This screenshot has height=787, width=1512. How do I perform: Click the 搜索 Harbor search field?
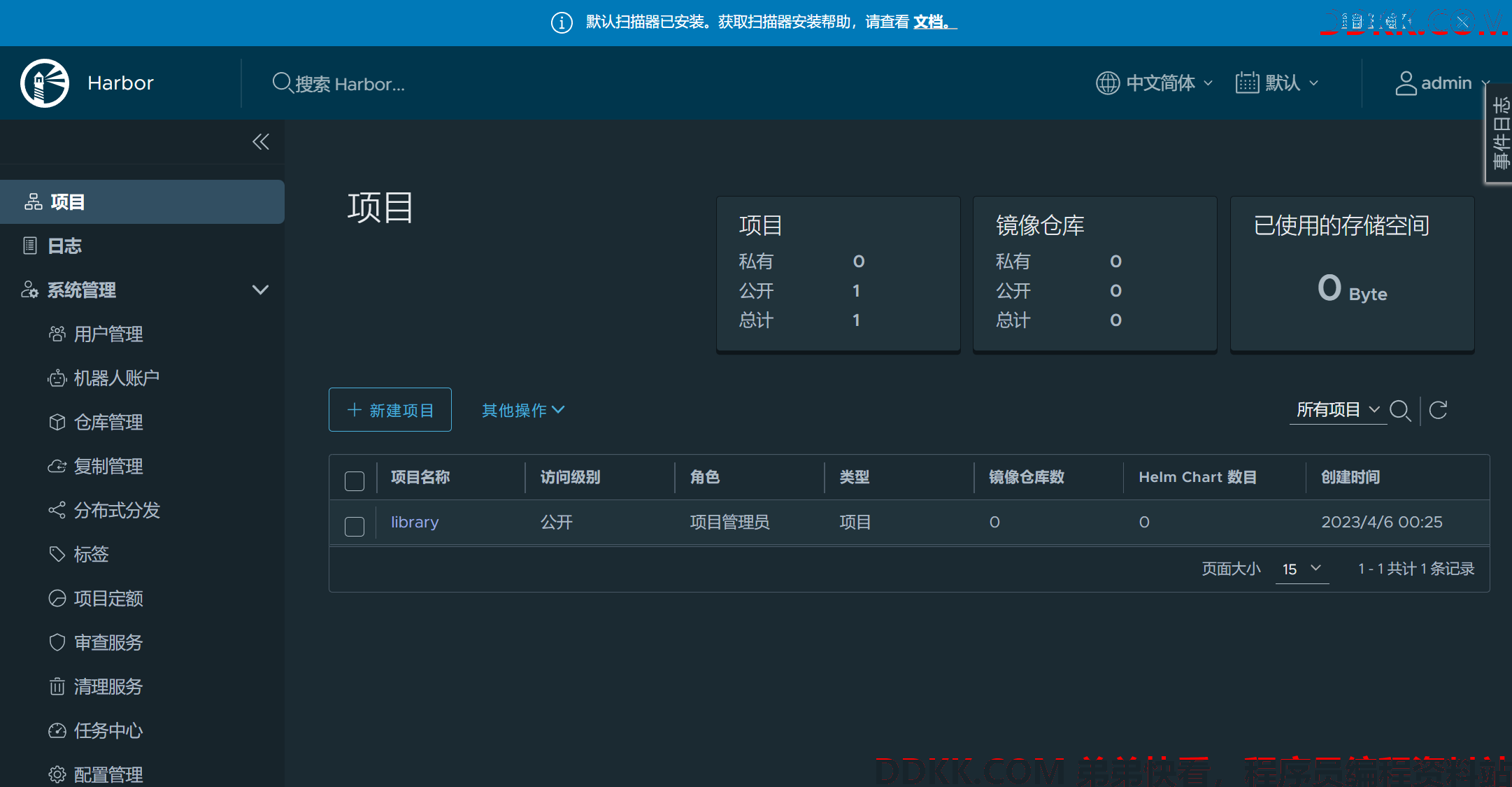(350, 84)
